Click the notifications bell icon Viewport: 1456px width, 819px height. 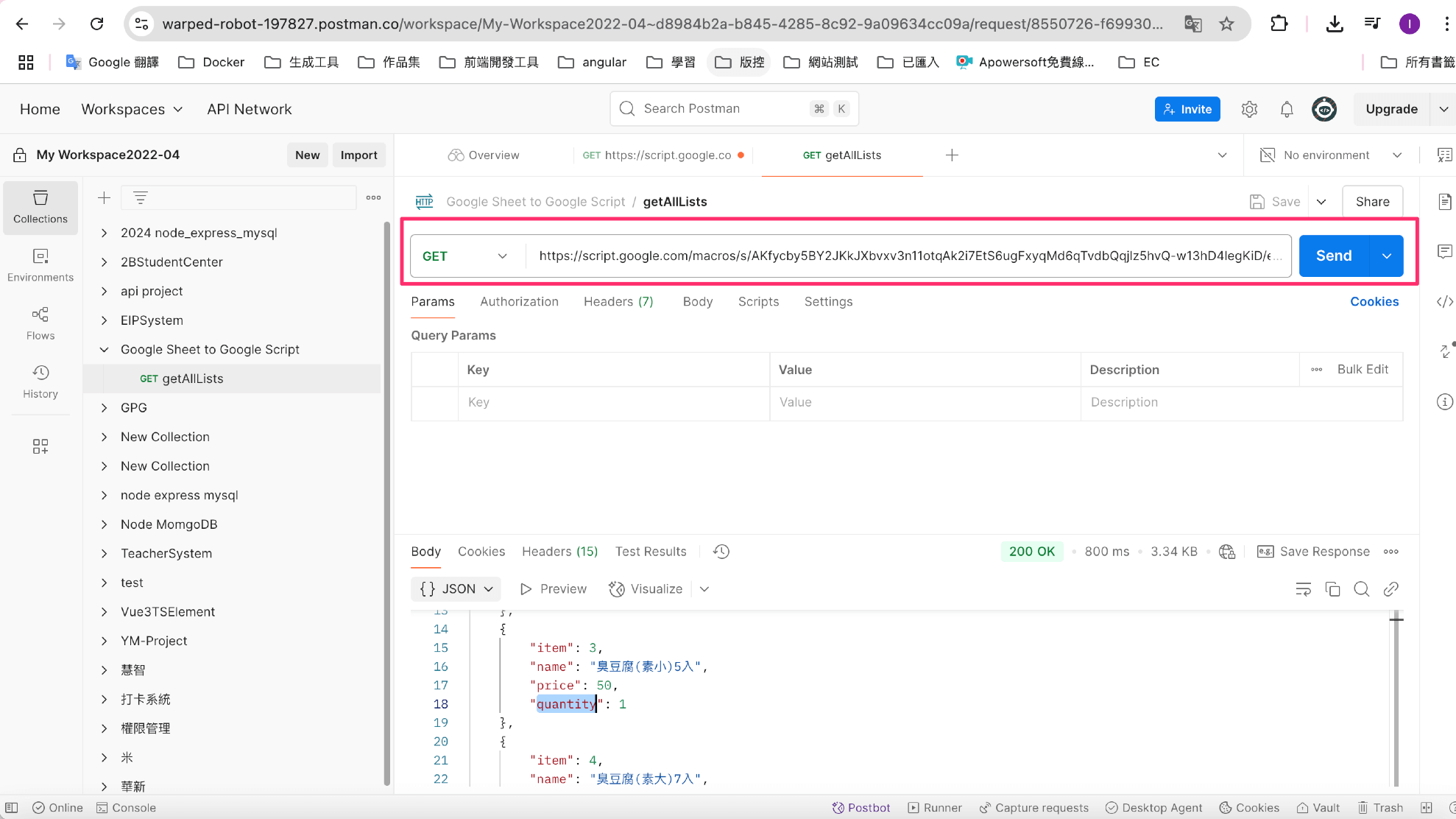pos(1286,110)
